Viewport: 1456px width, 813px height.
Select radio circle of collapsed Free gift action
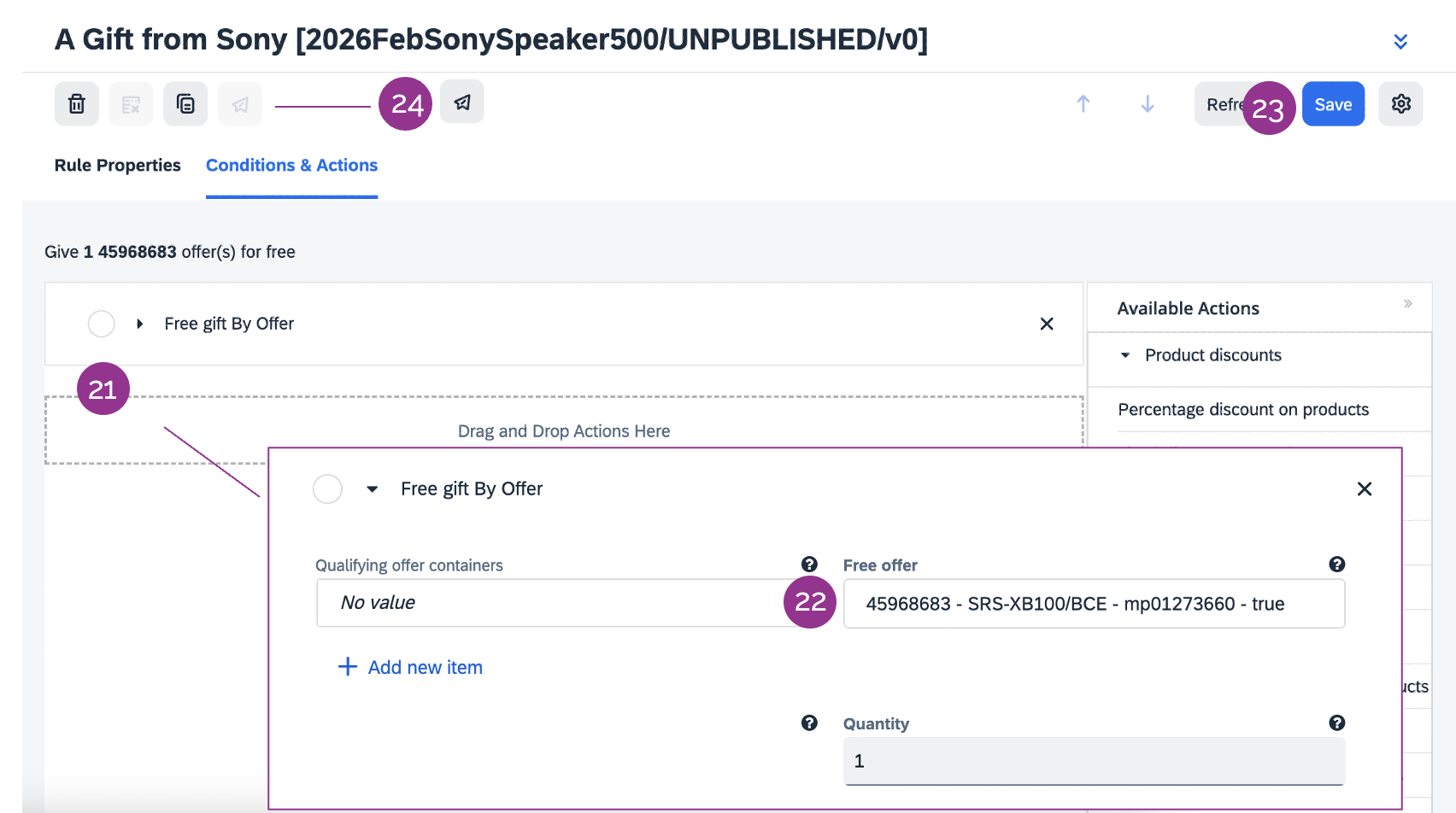[x=102, y=324]
